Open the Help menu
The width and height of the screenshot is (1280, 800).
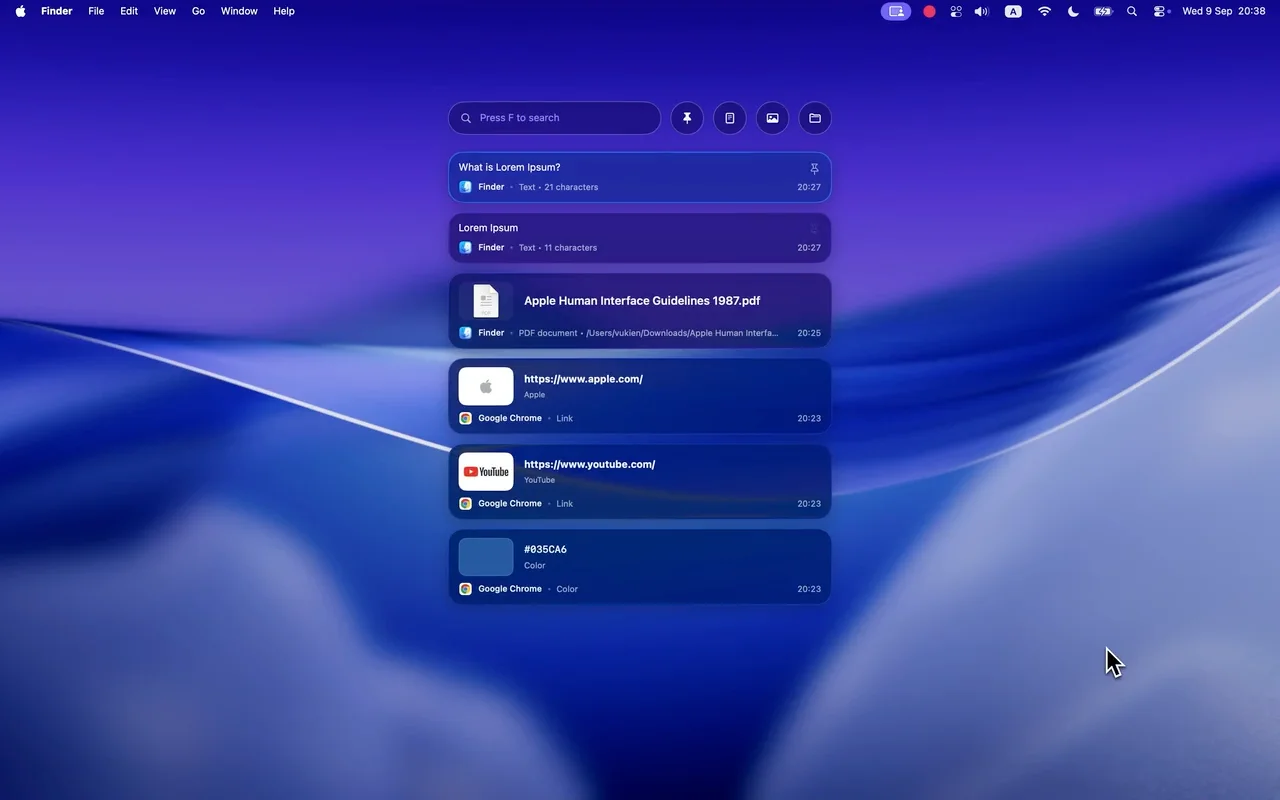[284, 11]
